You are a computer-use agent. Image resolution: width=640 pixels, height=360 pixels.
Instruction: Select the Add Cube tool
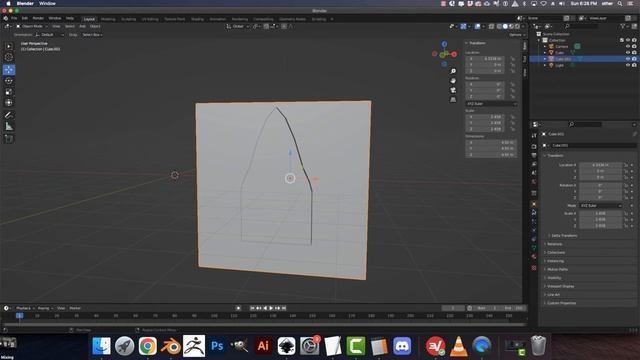tap(9, 139)
